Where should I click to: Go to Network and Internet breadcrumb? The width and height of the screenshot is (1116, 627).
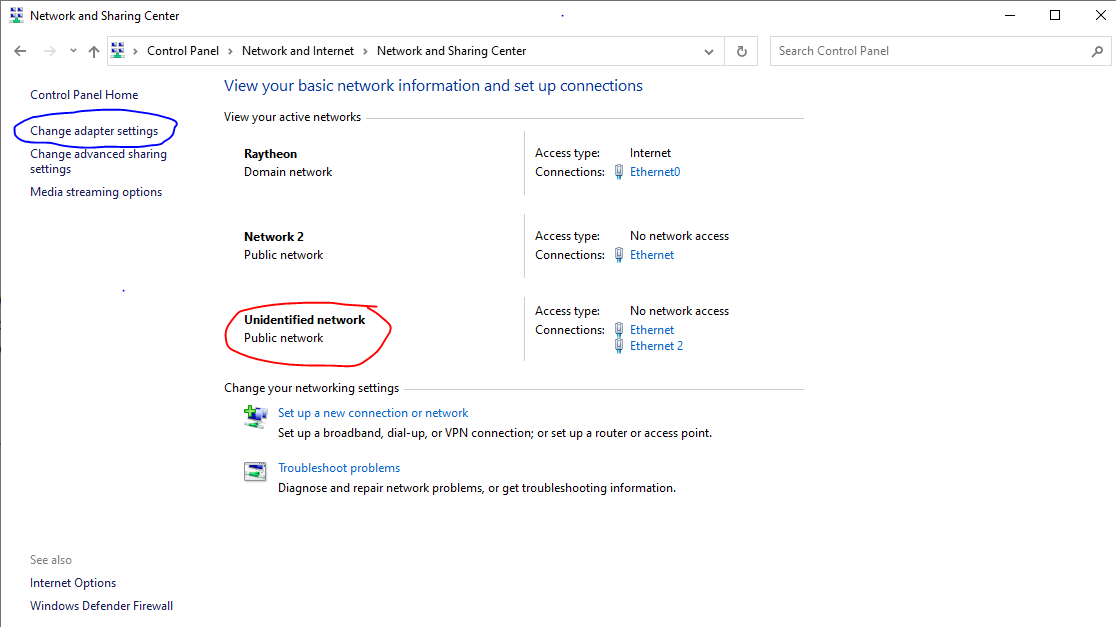click(x=297, y=51)
